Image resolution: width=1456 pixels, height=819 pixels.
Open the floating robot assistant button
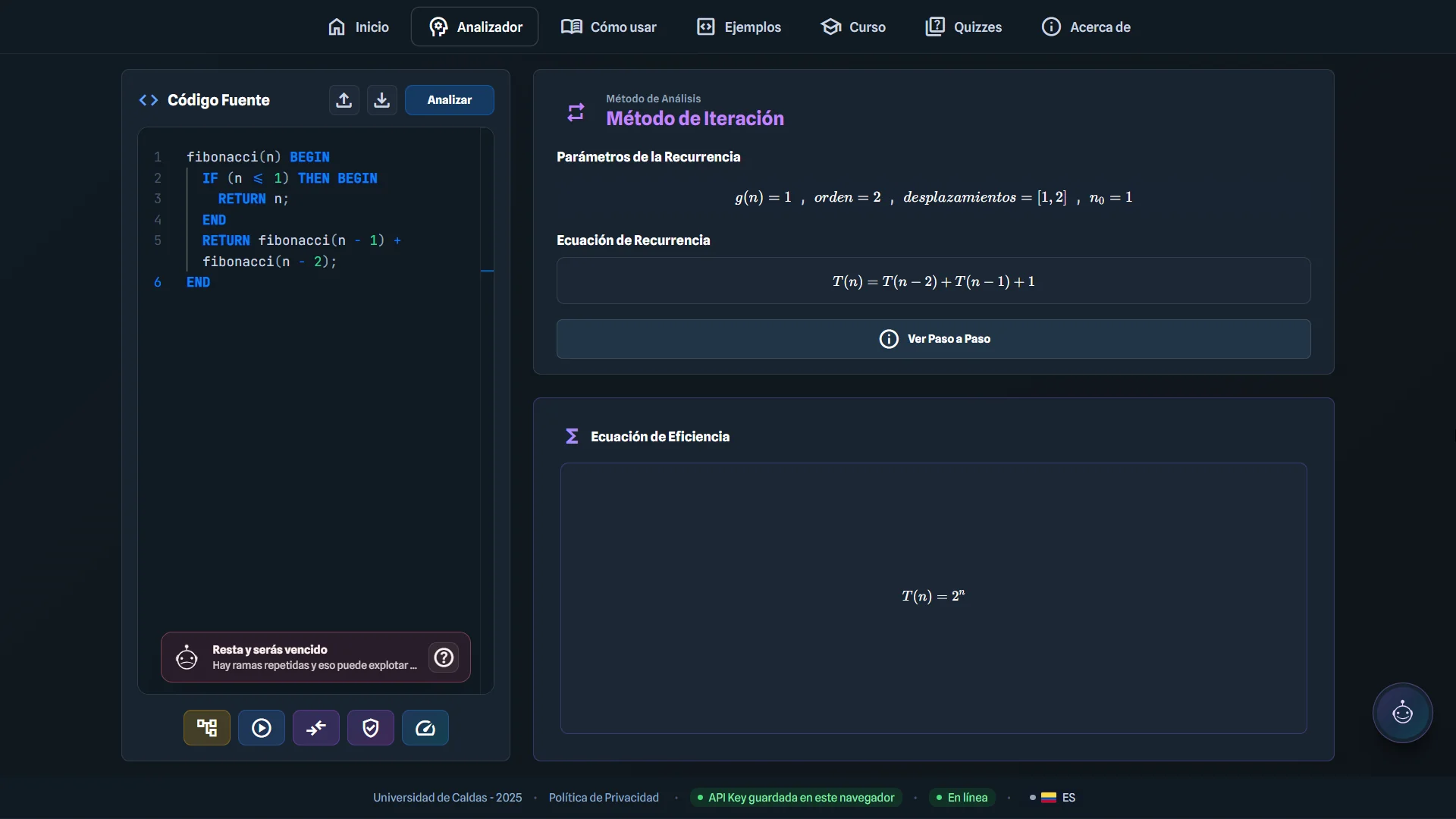[x=1402, y=713]
